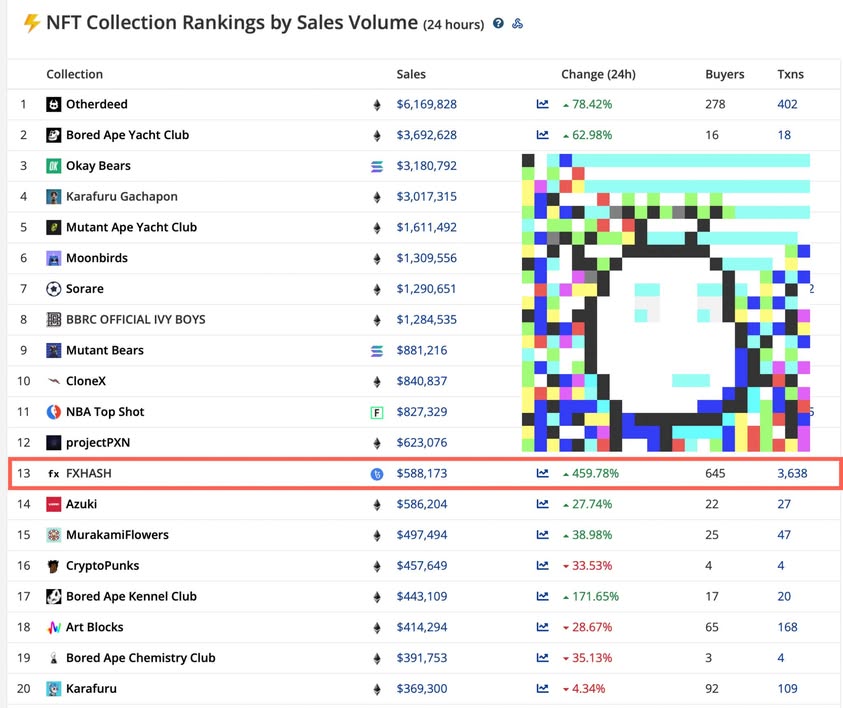Sort by the Sales column header
The image size is (843, 708).
pyautogui.click(x=411, y=74)
